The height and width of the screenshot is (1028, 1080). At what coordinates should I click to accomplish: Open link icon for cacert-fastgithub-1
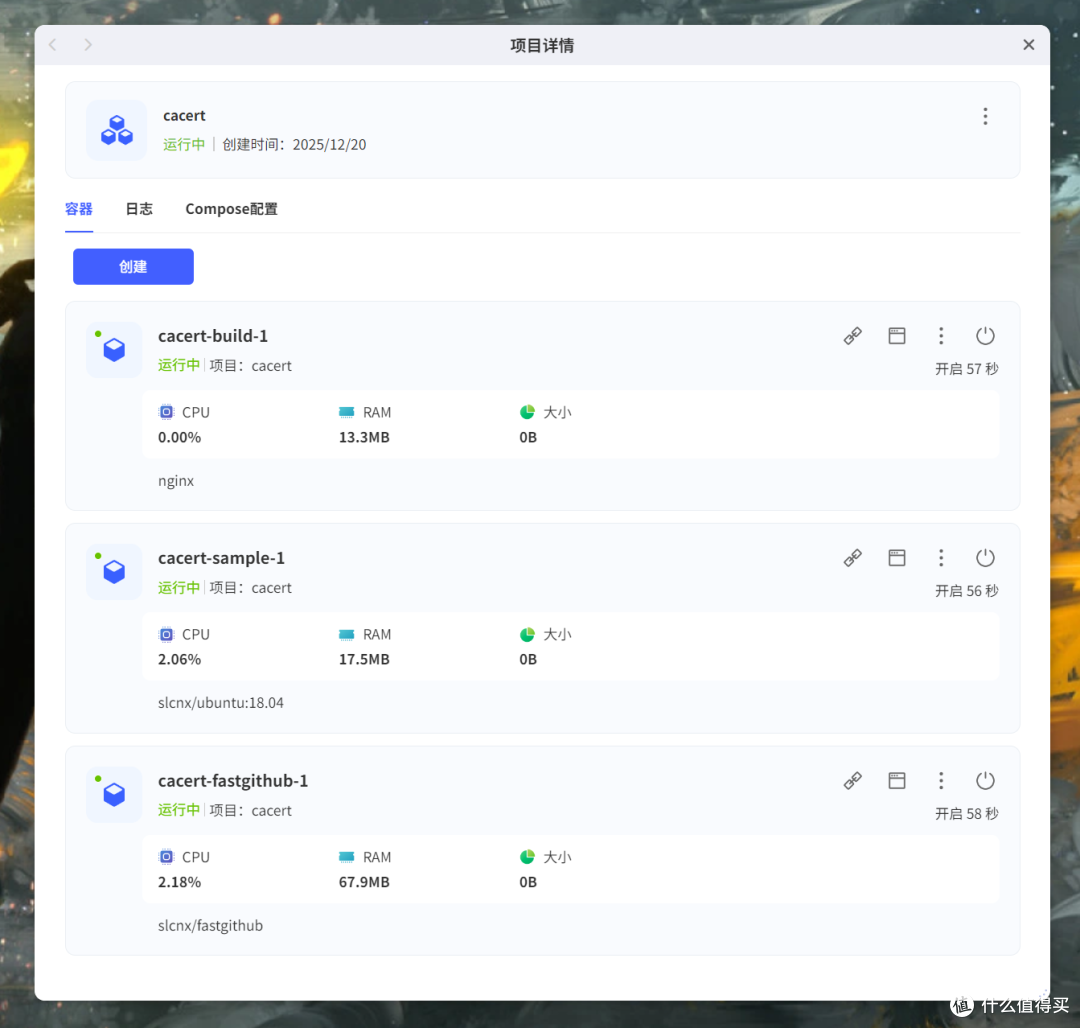tap(853, 781)
